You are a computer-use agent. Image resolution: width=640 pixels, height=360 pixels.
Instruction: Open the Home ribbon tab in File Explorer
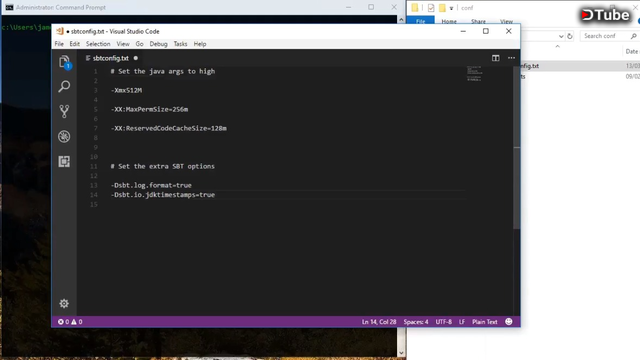click(449, 21)
